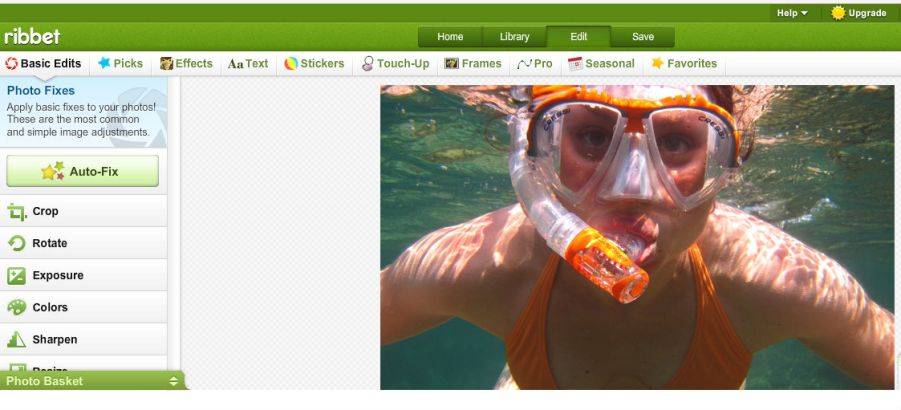The height and width of the screenshot is (410, 901).
Task: Open the Exposure adjustment icon
Action: [x=17, y=276]
